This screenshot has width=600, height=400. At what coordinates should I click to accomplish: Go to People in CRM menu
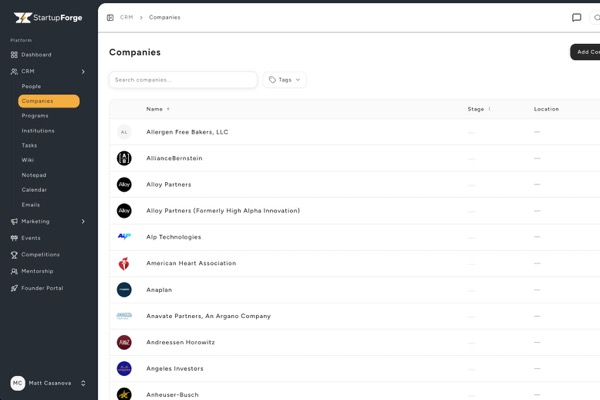[x=31, y=87]
